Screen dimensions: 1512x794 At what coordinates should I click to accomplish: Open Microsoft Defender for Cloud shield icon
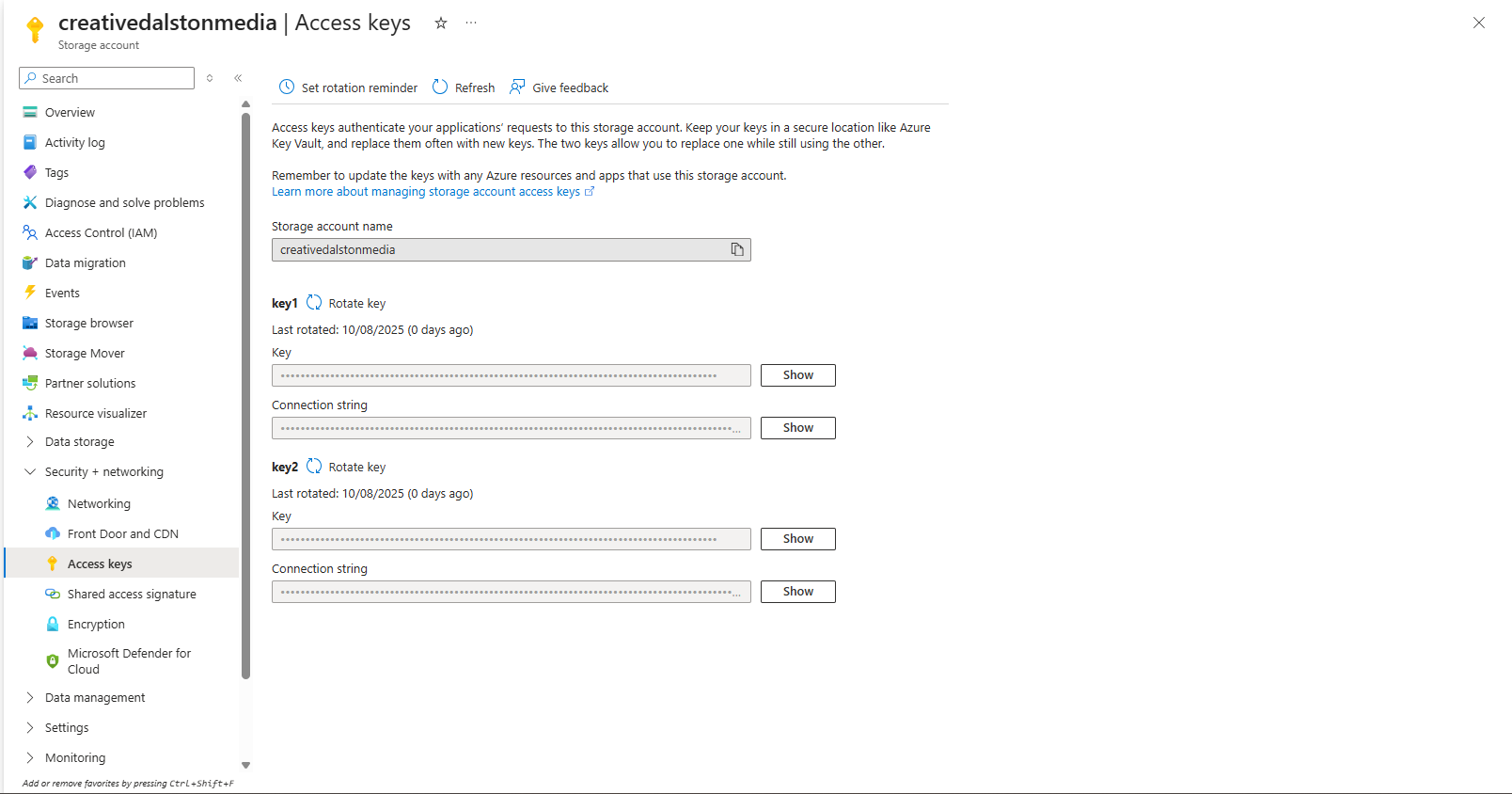coord(53,661)
